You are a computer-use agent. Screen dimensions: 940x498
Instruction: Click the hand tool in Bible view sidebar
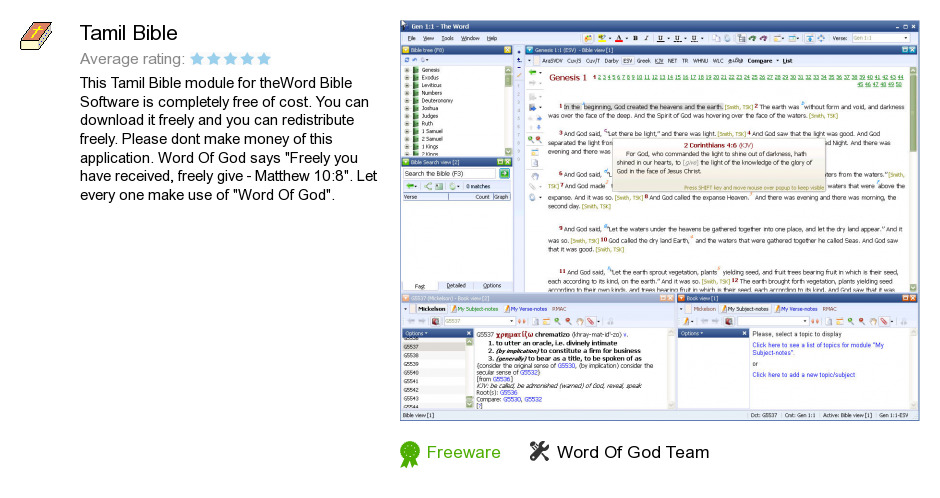pos(534,176)
